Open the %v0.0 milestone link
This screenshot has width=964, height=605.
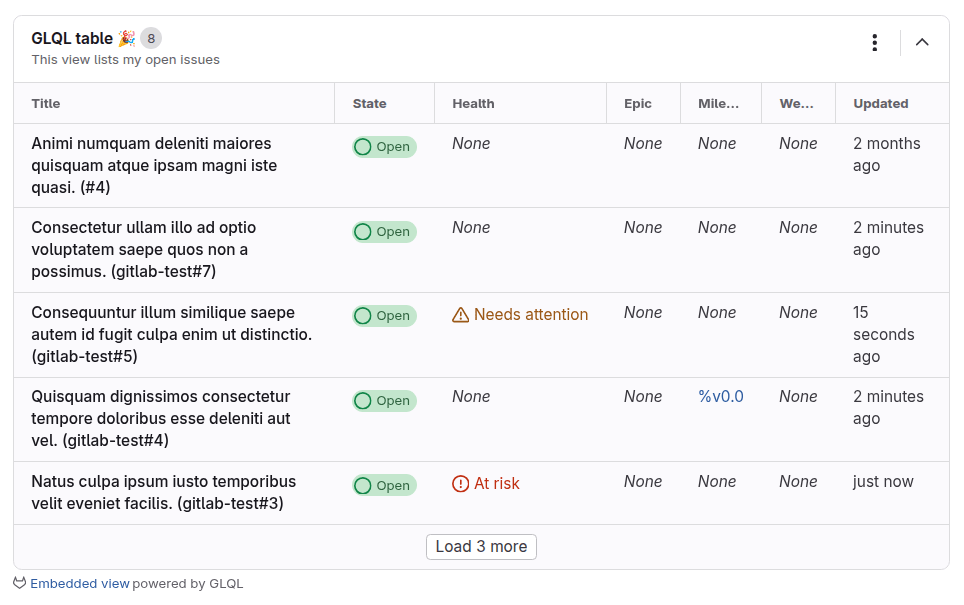click(x=721, y=396)
